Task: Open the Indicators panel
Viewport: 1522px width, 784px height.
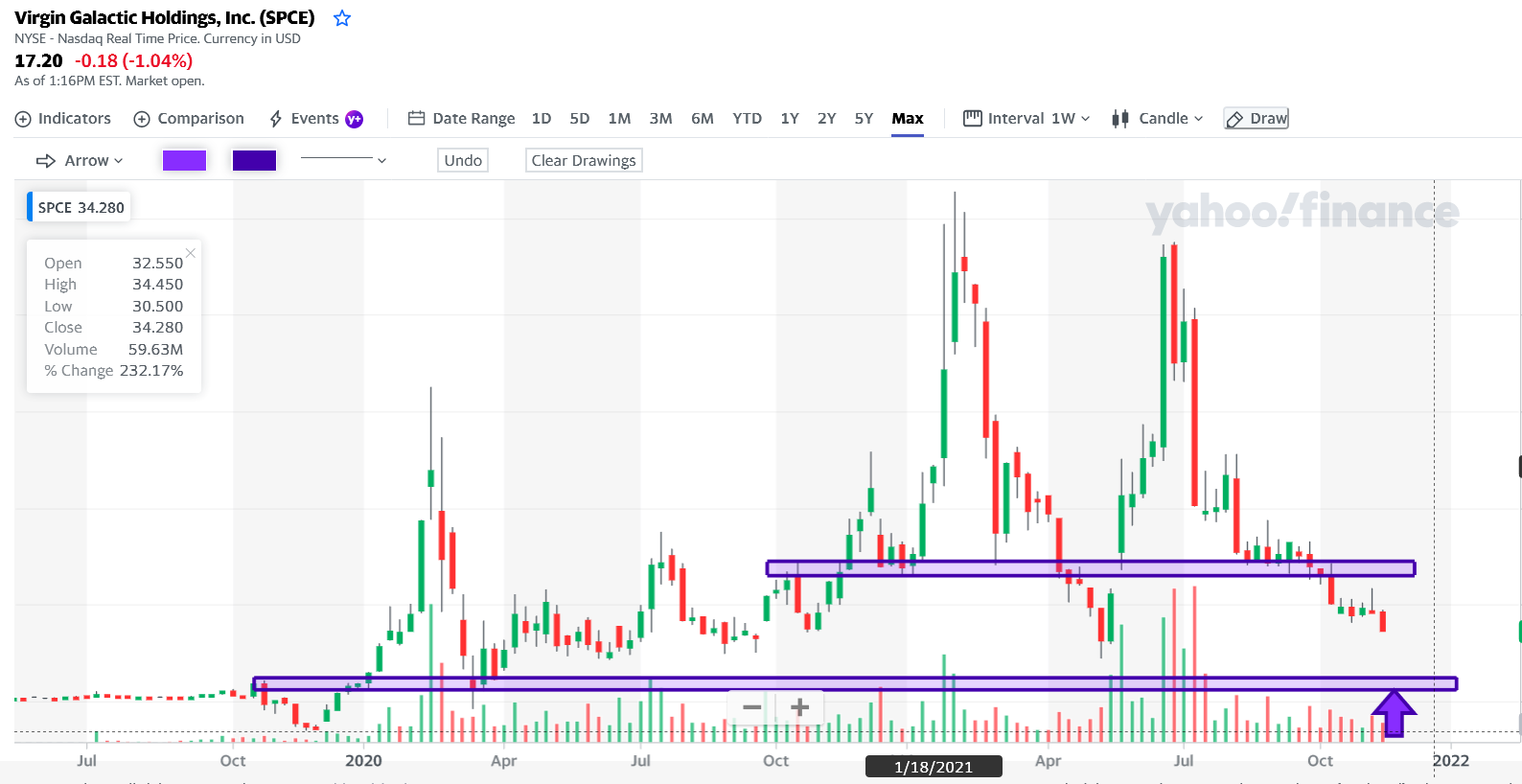Action: 63,119
